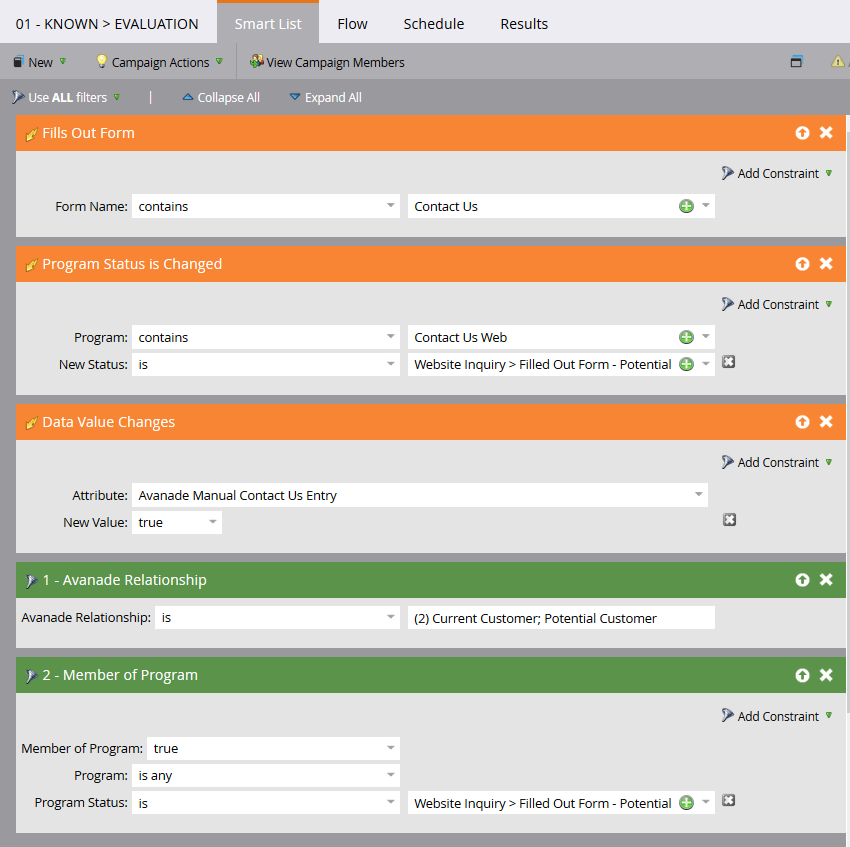Collapse All smart list filters
The image size is (850, 847).
[221, 98]
